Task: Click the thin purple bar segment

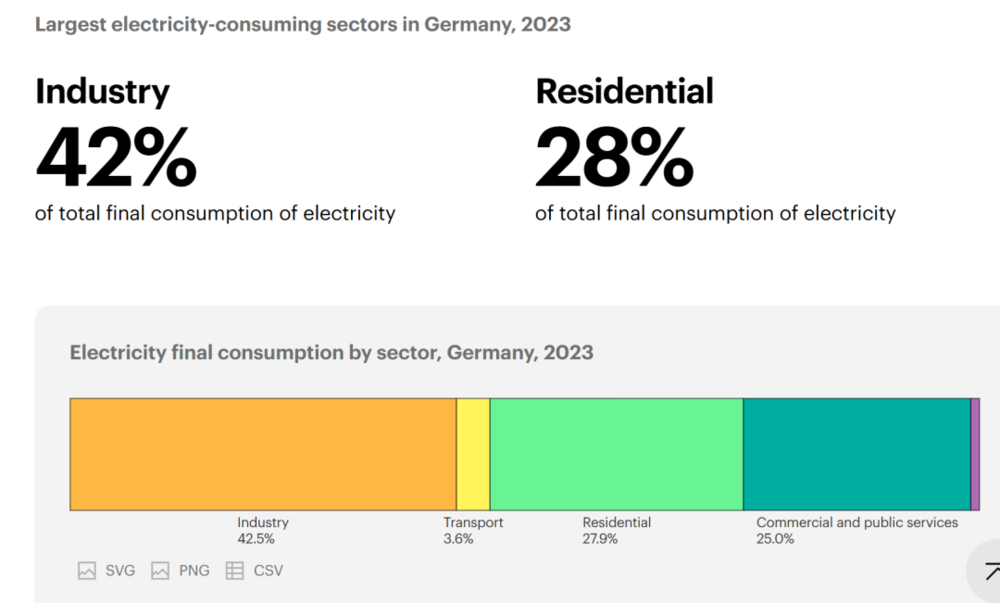Action: 975,454
